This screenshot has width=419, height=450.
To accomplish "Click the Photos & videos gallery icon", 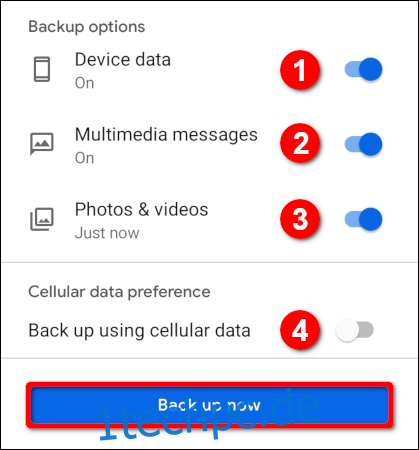I will pyautogui.click(x=42, y=219).
